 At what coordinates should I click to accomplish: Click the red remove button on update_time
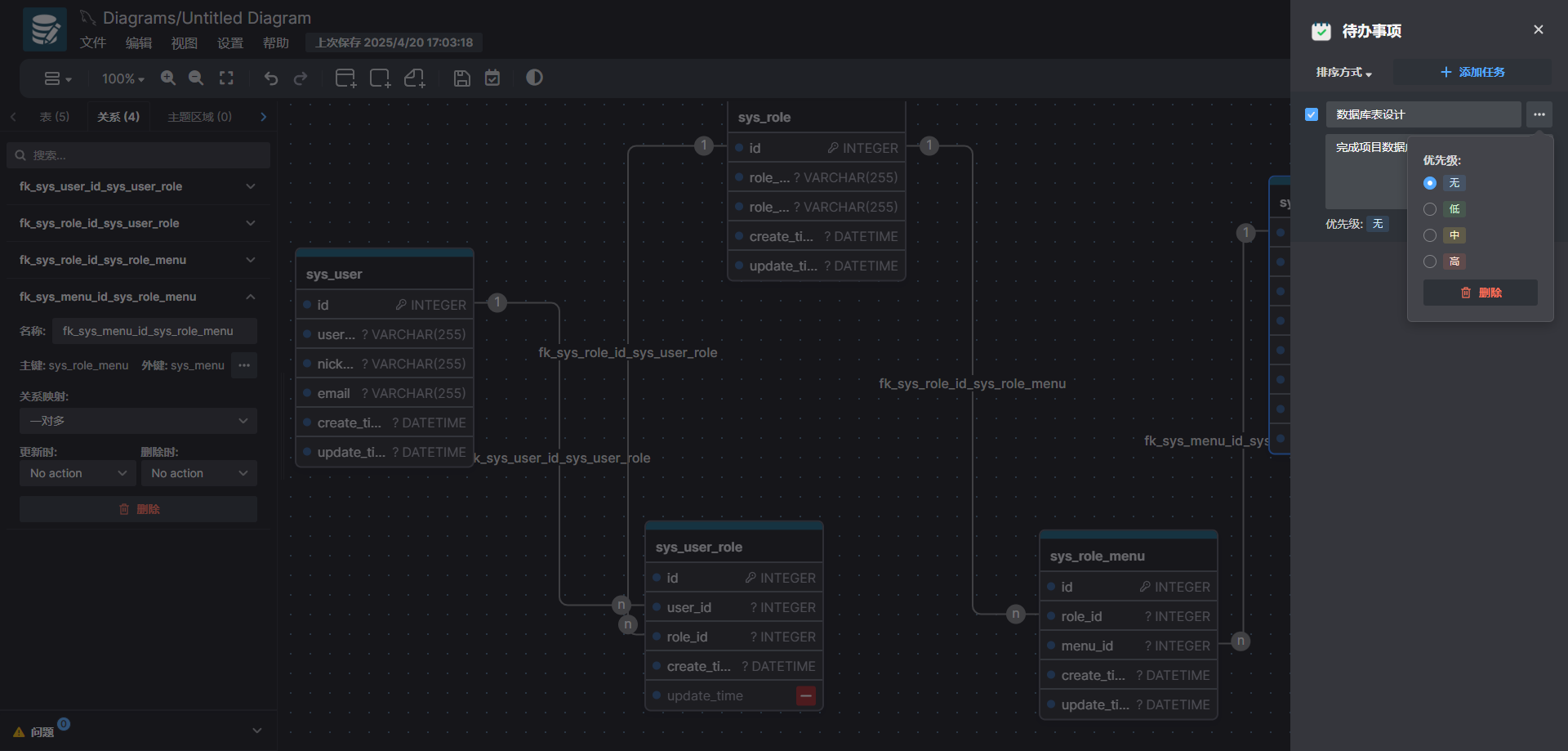(806, 695)
